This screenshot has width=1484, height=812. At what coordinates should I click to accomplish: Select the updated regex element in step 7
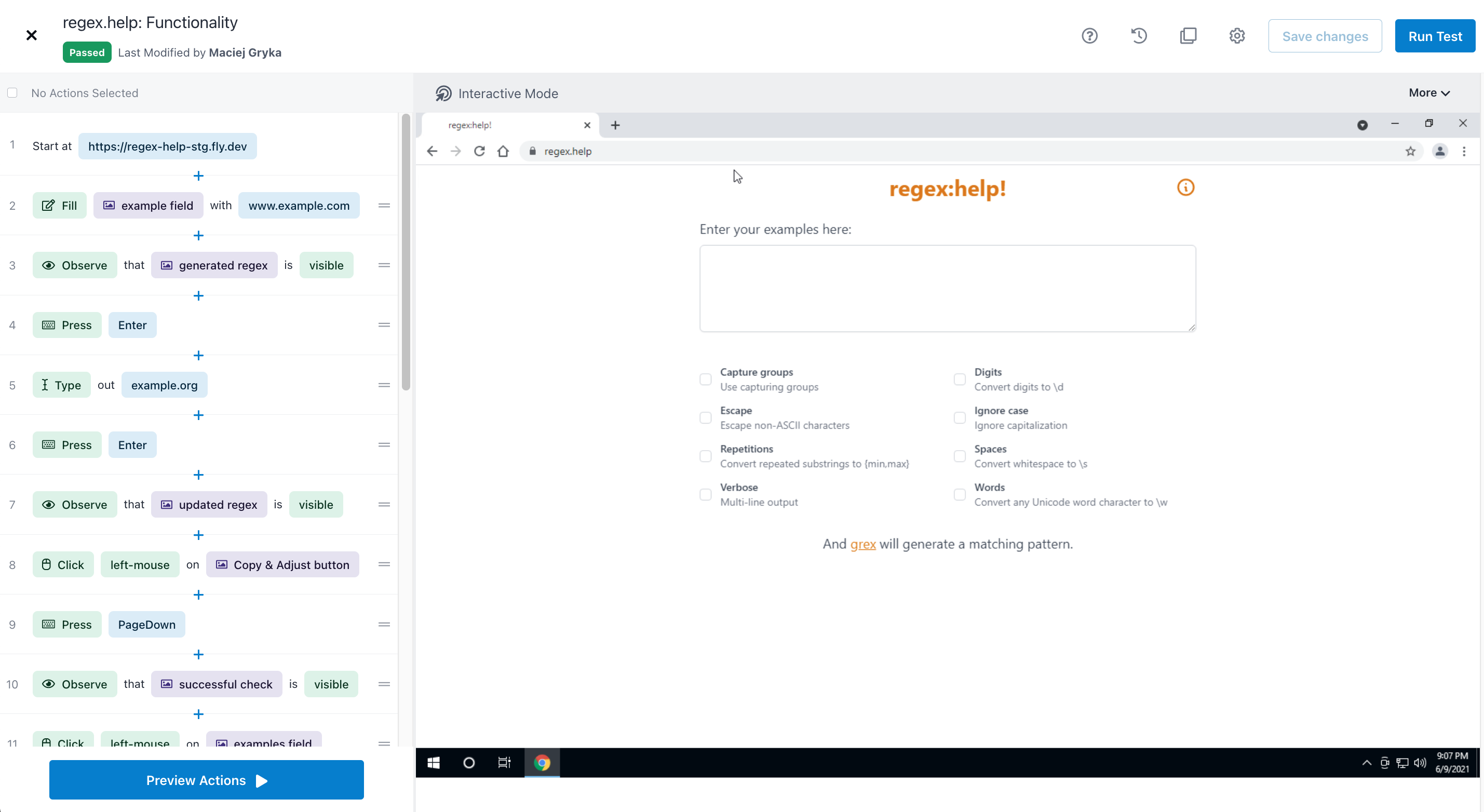pyautogui.click(x=209, y=505)
